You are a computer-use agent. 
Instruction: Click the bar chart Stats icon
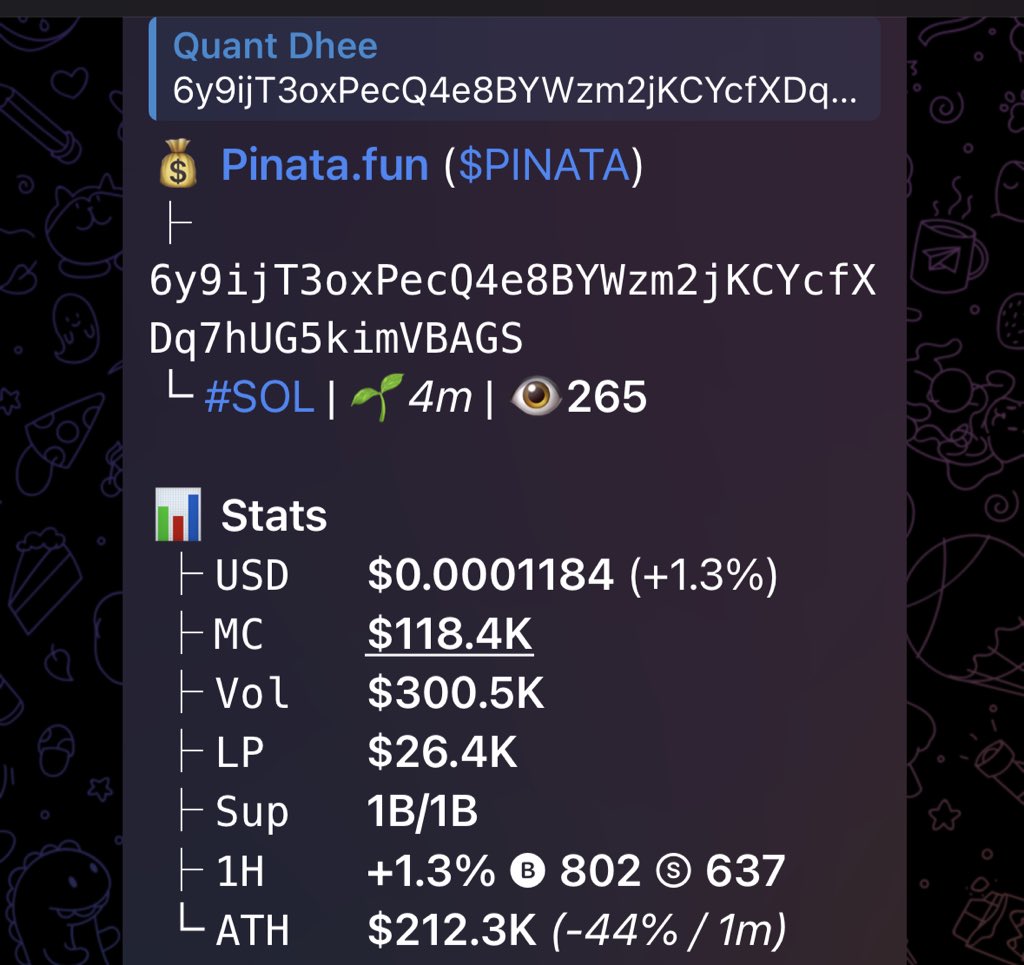178,514
